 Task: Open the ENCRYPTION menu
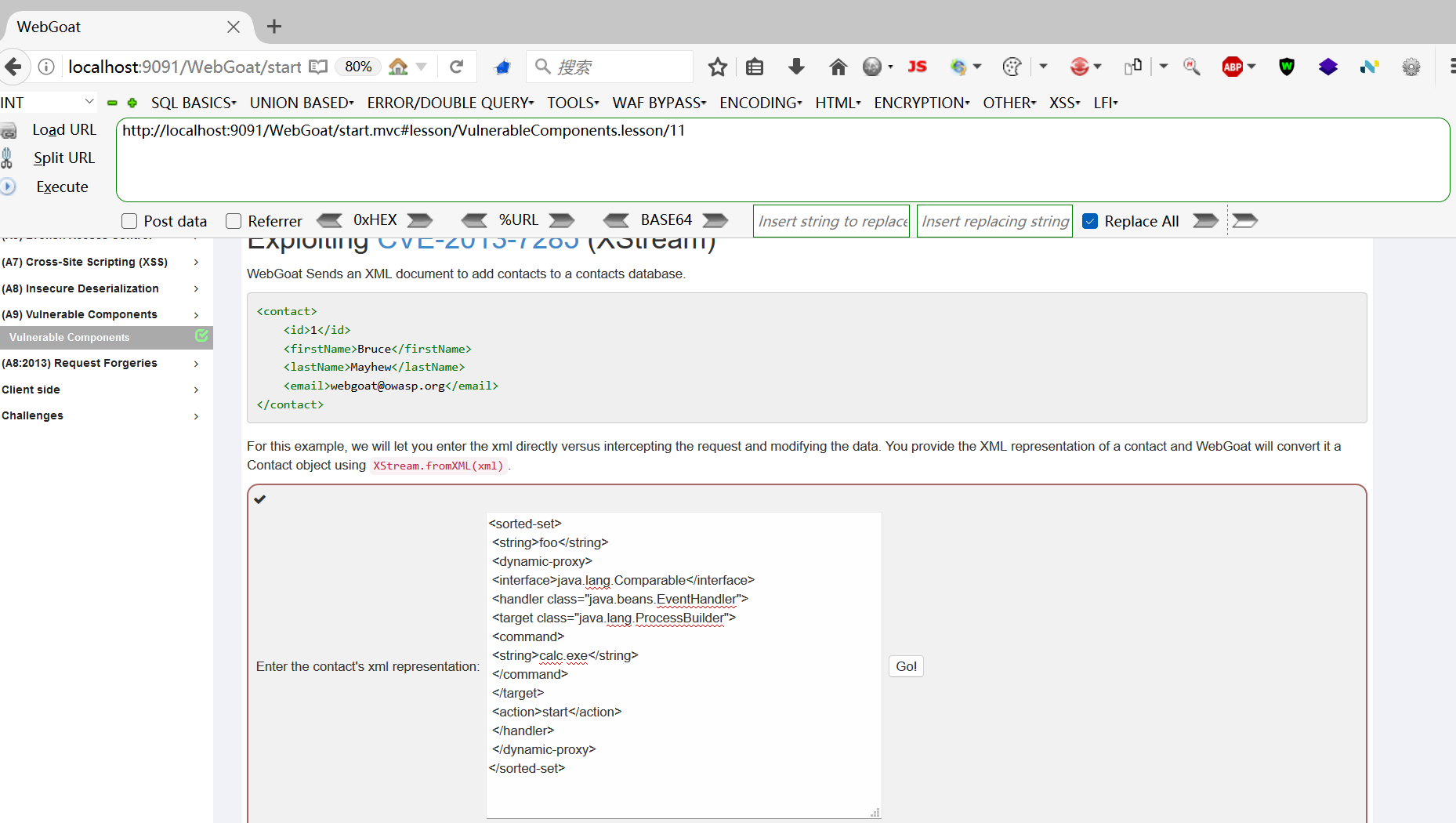point(922,103)
